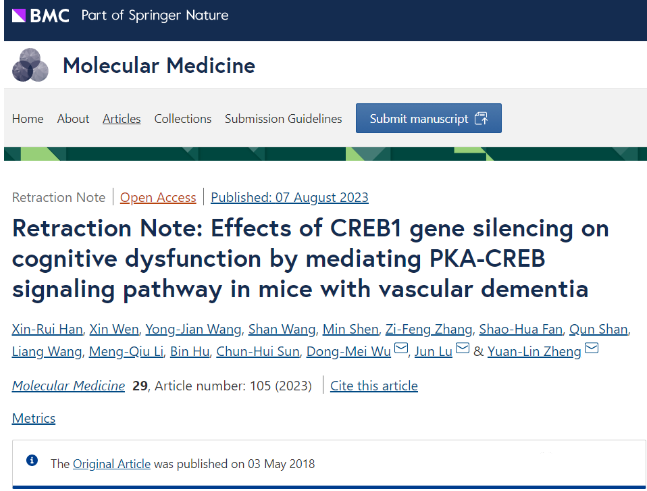Open Submission Guidelines page
Viewport: 647px width, 491px height.
(283, 119)
